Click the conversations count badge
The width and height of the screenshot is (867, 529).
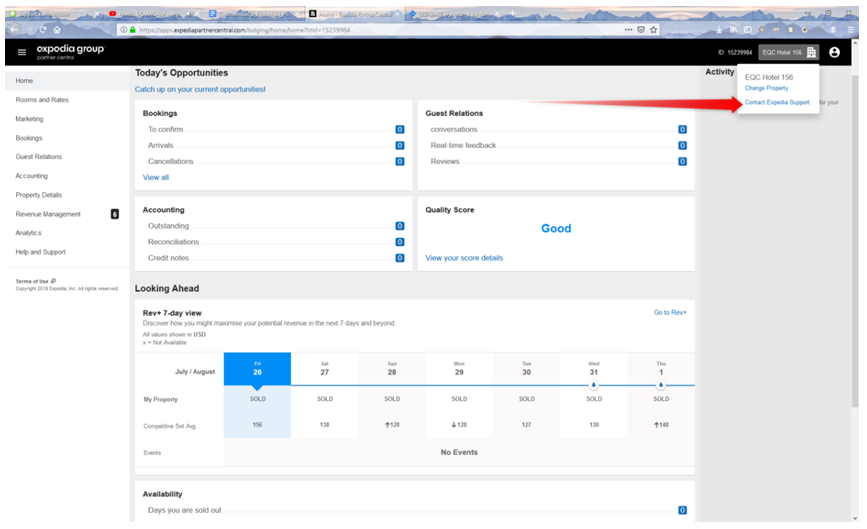(x=682, y=129)
